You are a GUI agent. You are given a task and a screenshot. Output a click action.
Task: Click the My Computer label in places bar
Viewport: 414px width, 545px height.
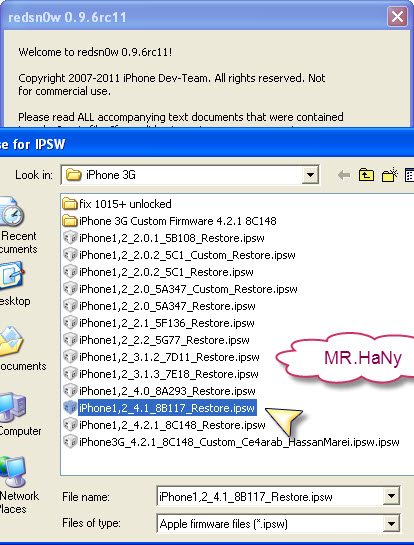point(20,431)
